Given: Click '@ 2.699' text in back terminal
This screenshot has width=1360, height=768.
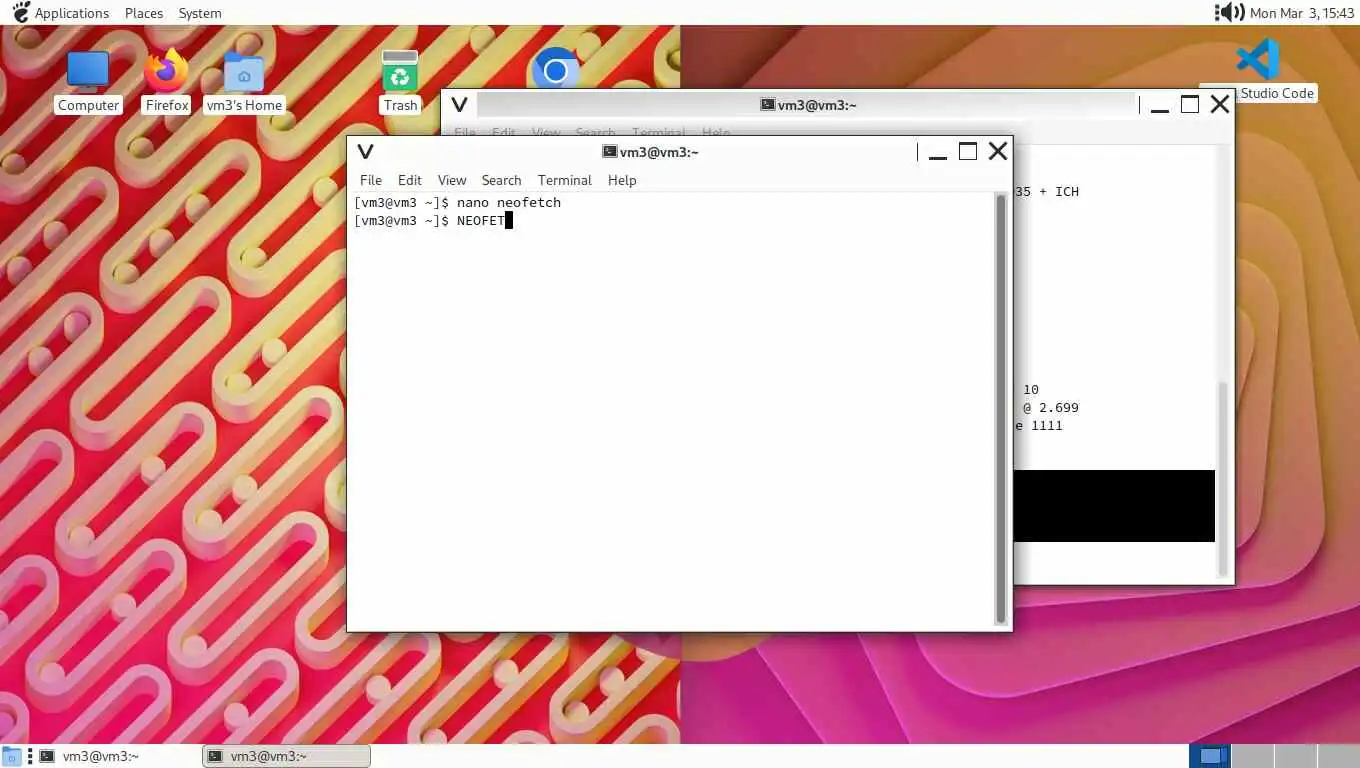Looking at the screenshot, I should click(x=1051, y=407).
